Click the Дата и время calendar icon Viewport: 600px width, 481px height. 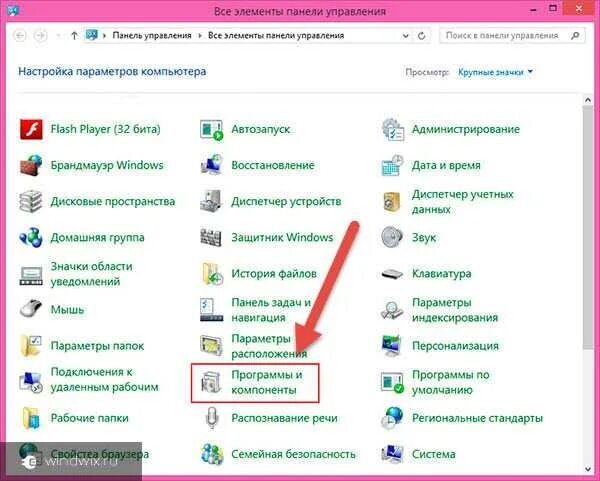click(x=393, y=165)
